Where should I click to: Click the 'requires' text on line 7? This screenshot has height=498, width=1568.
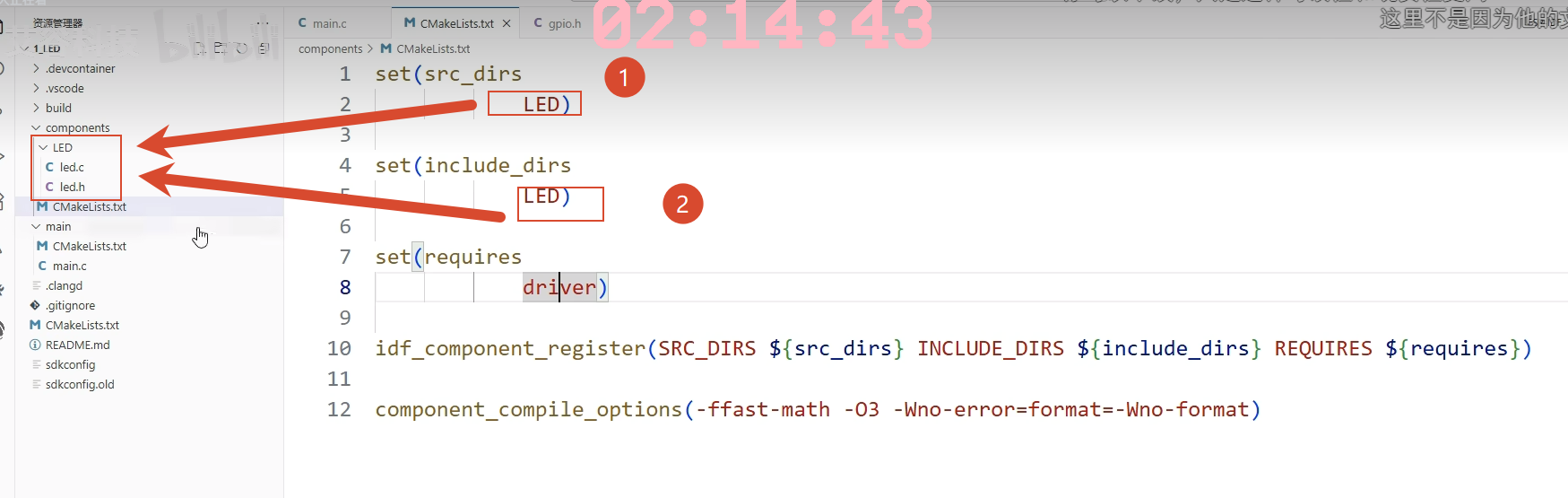[472, 257]
